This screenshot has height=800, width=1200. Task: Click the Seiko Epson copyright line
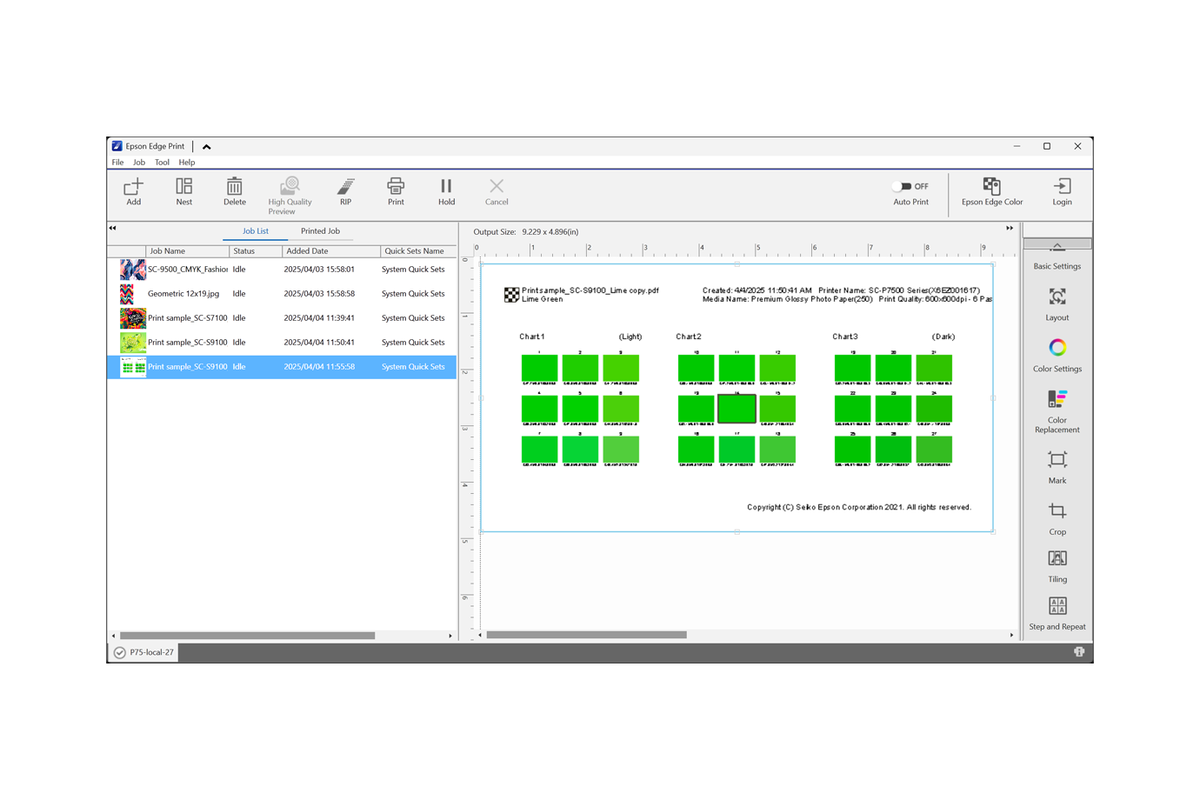859,507
